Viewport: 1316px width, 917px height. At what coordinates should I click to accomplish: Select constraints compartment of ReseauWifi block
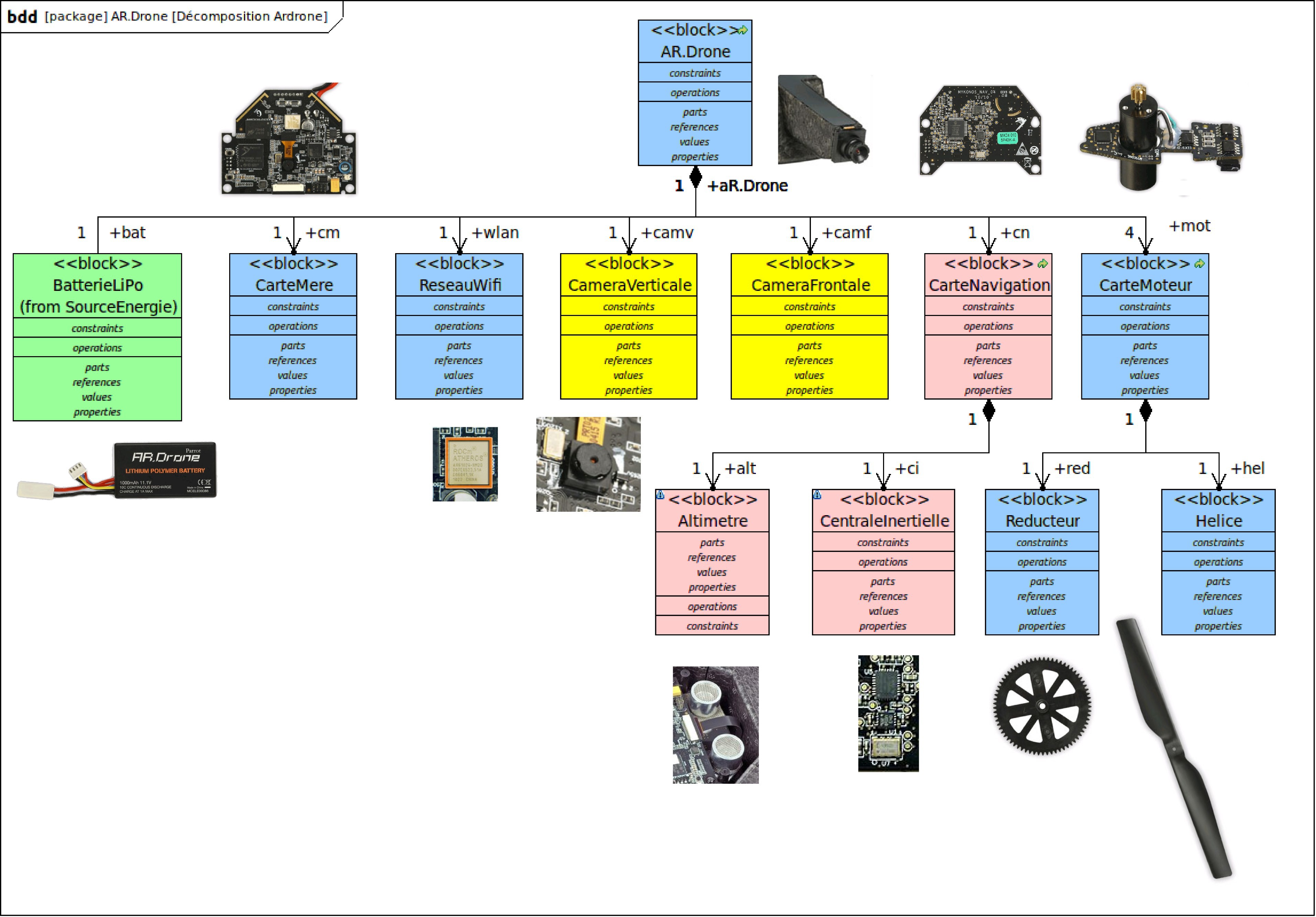click(459, 306)
